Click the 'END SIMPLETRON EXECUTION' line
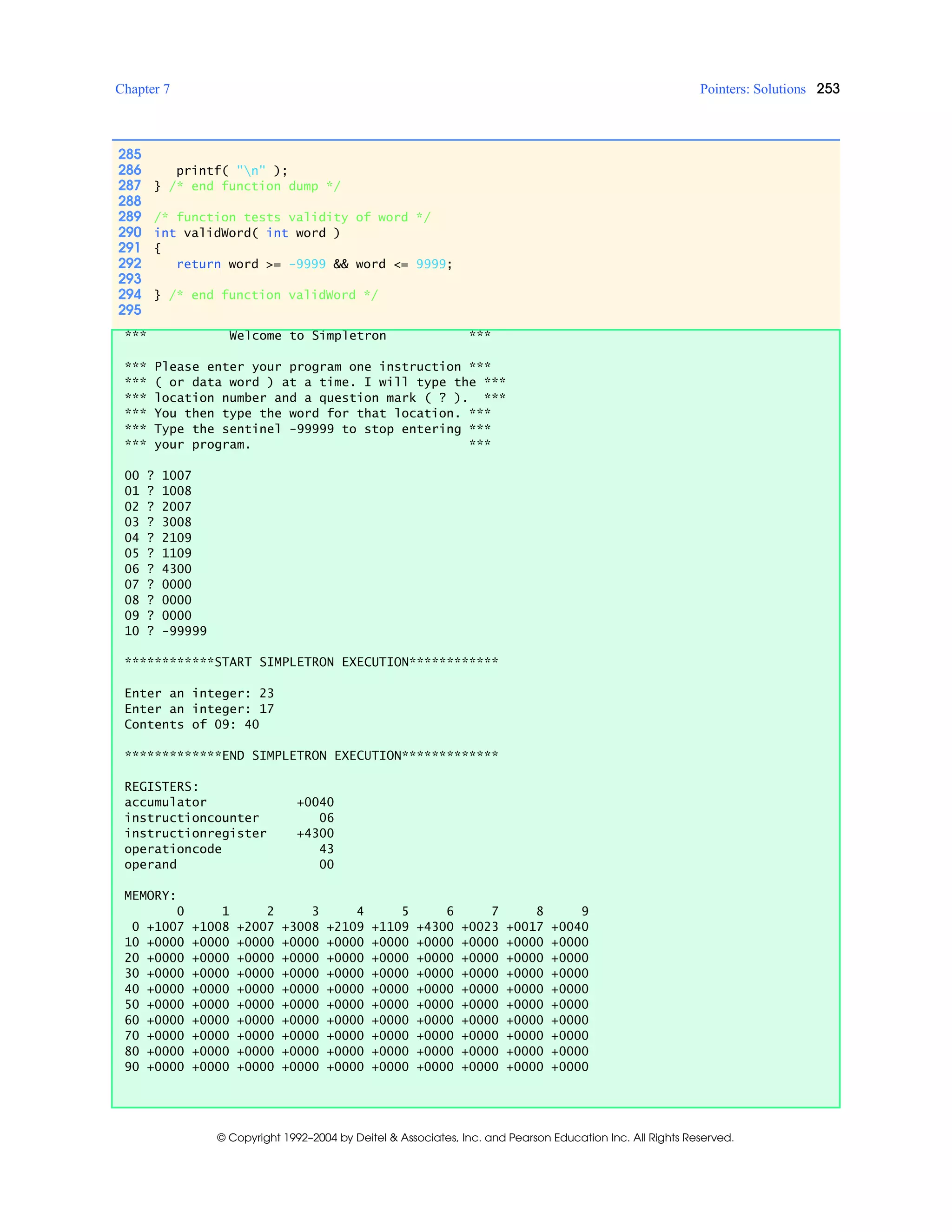 click(311, 755)
